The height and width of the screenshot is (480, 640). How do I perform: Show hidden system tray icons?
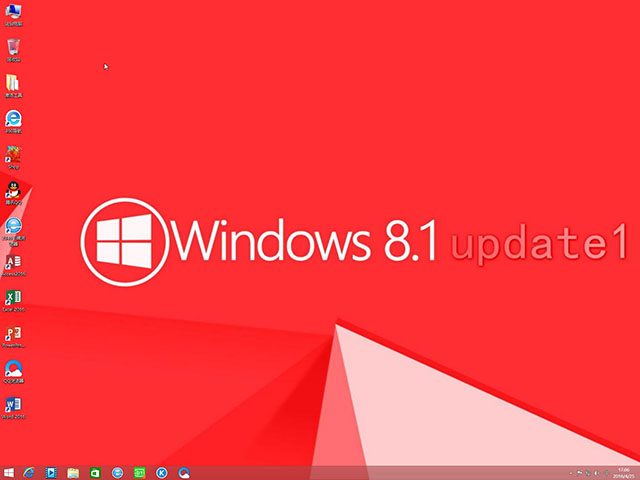(570, 472)
